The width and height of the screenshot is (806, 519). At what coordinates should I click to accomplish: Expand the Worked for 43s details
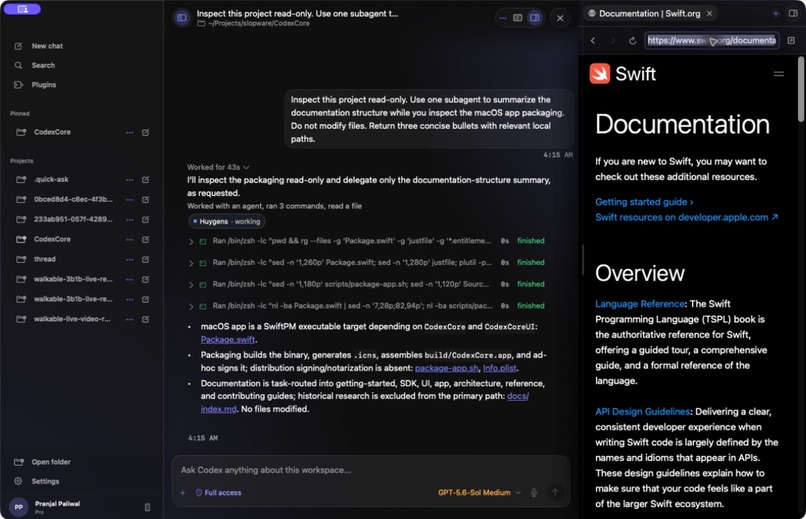[x=218, y=167]
